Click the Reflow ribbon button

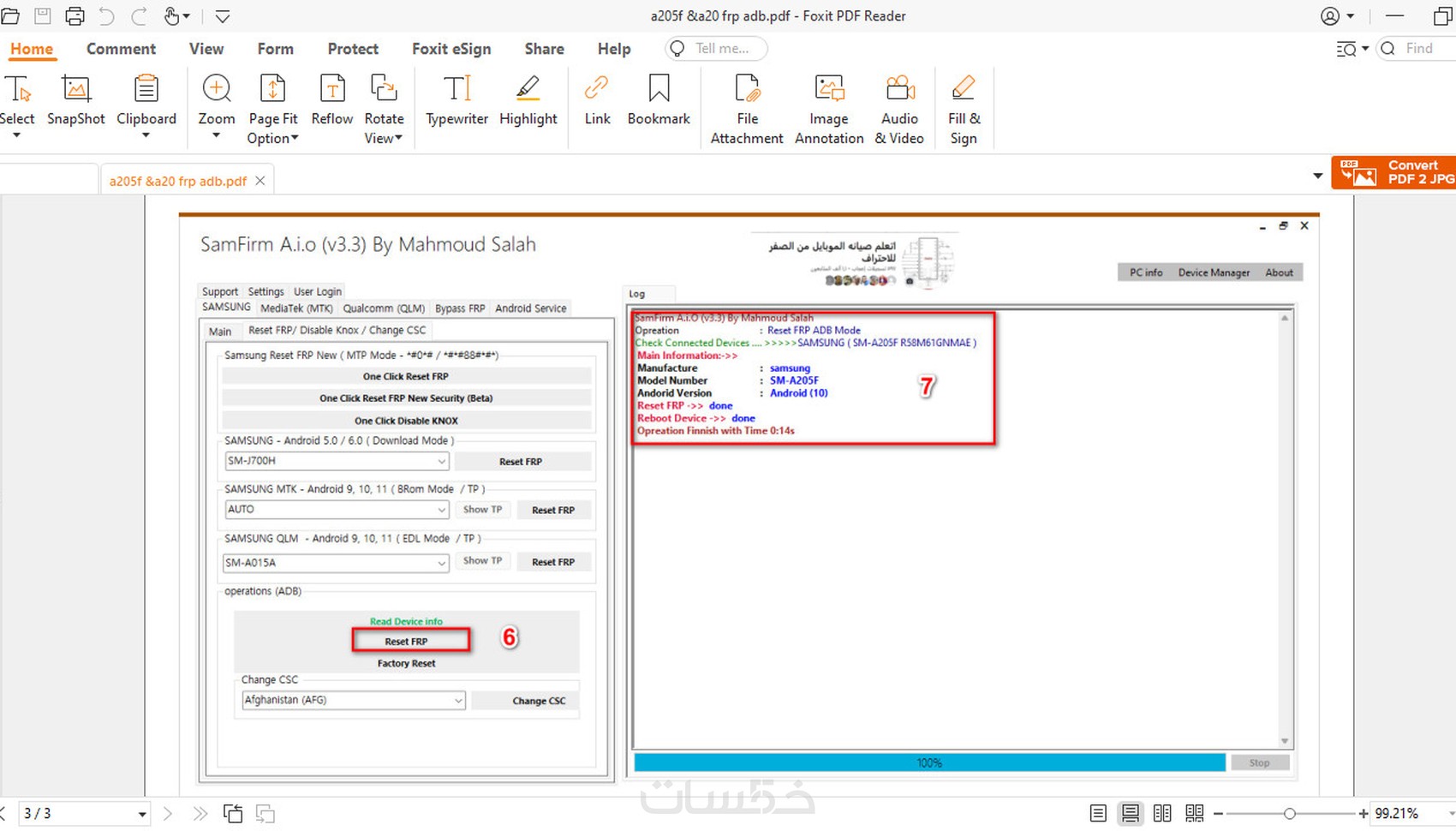pyautogui.click(x=332, y=101)
